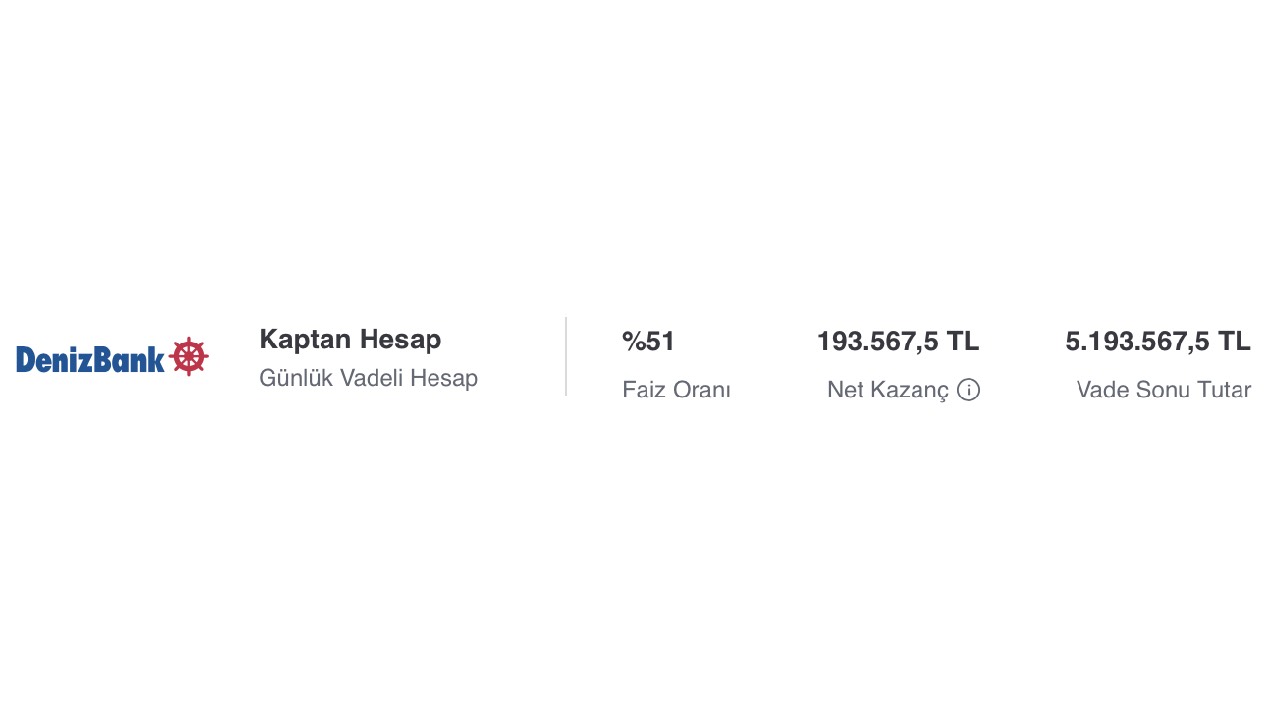
Task: Click TL after the 193.567,5 figure
Action: [963, 341]
